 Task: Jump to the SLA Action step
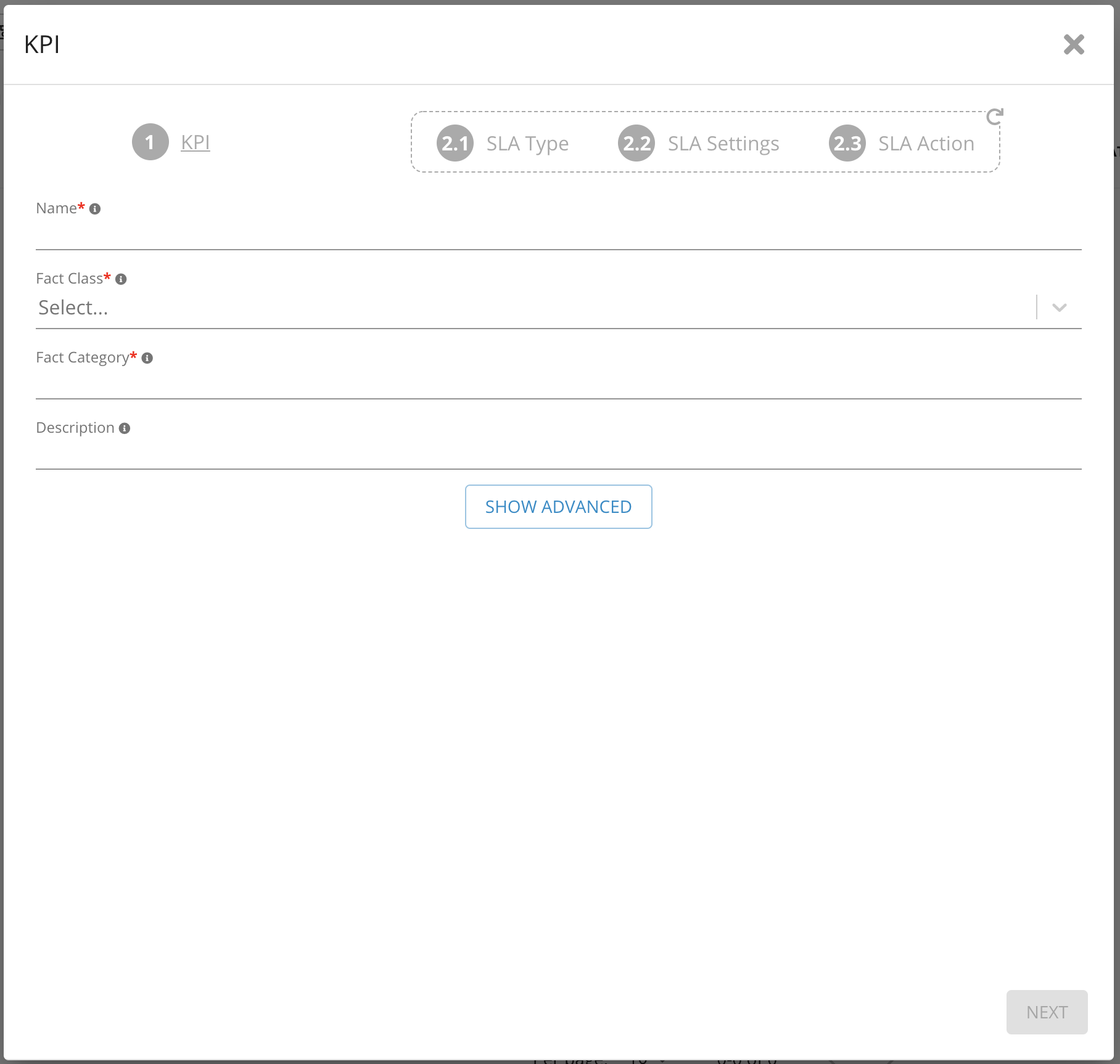[926, 144]
